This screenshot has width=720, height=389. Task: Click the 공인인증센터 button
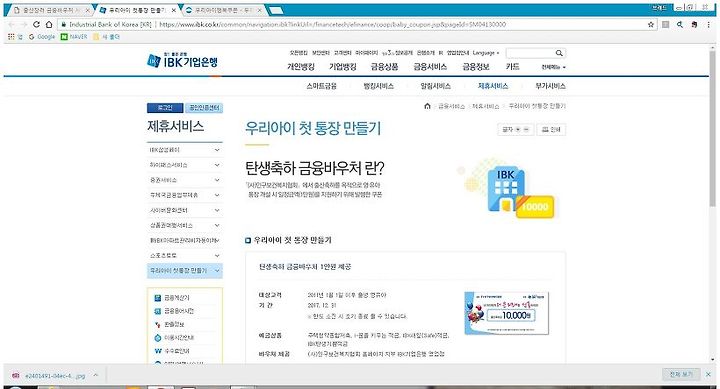pyautogui.click(x=204, y=108)
